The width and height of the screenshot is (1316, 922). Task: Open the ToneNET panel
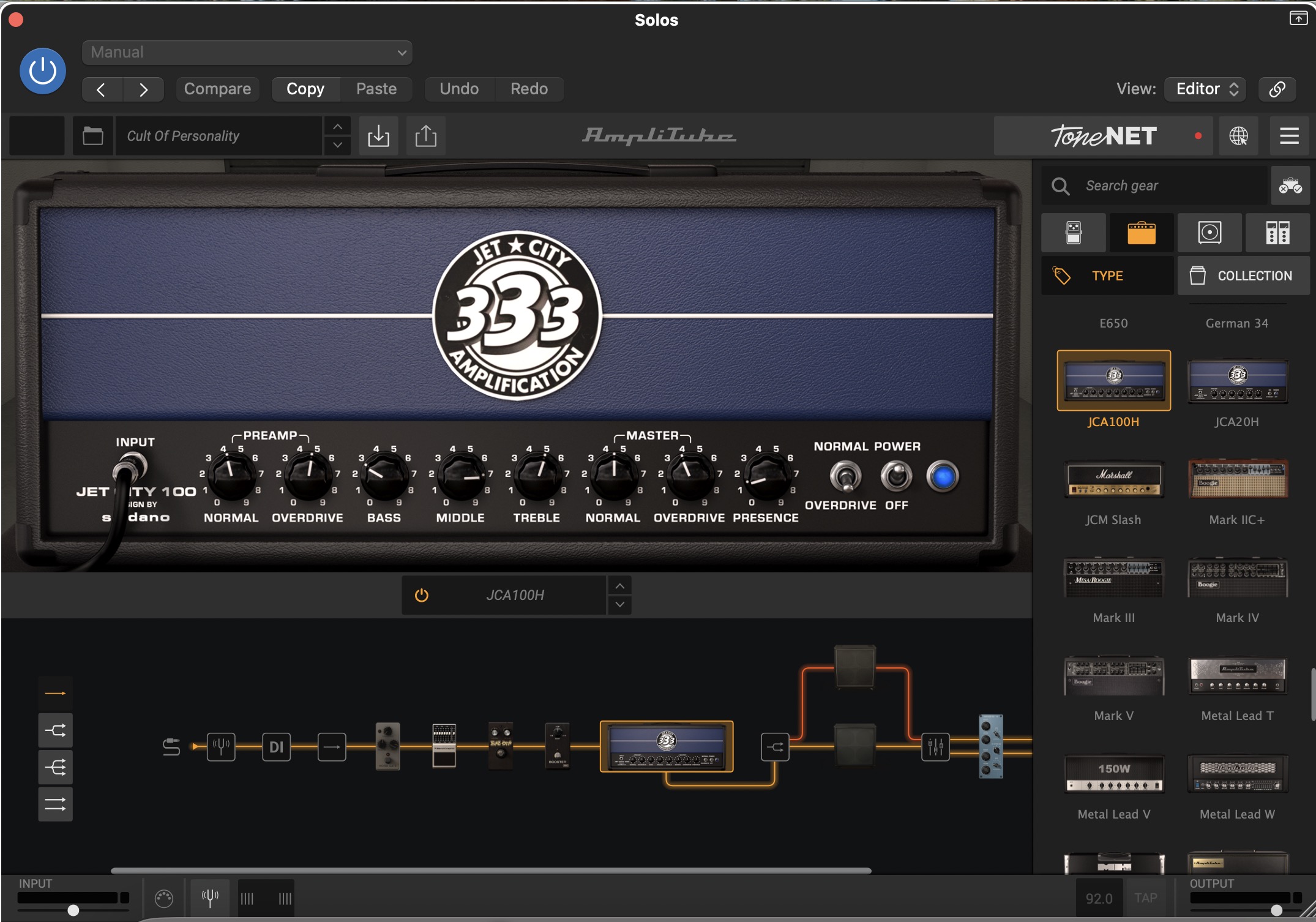pos(1104,136)
